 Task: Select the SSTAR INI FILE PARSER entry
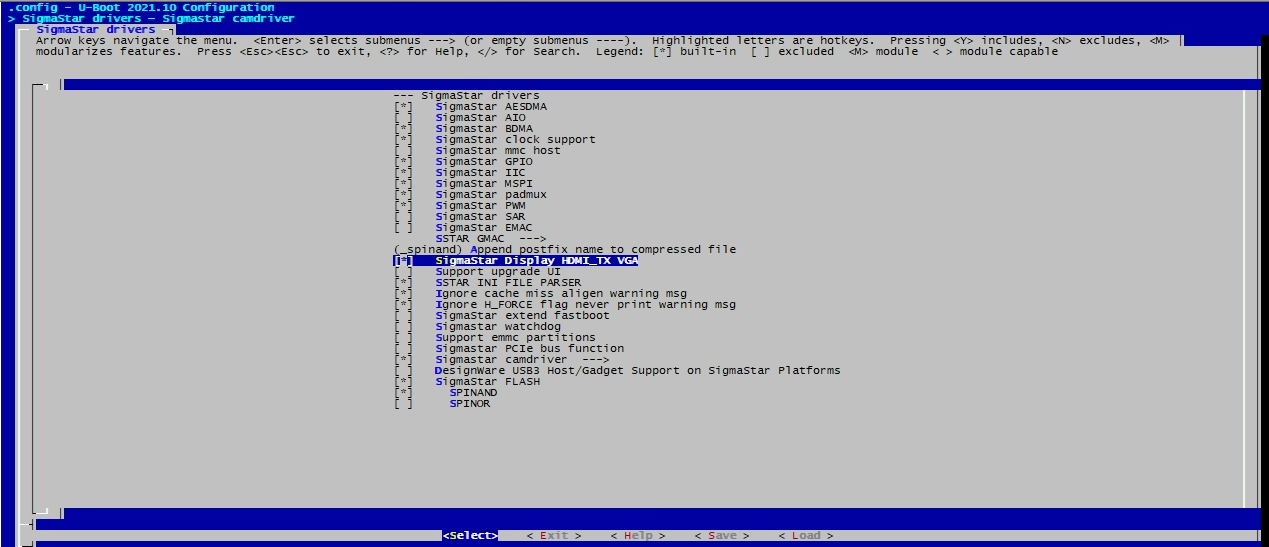click(508, 283)
